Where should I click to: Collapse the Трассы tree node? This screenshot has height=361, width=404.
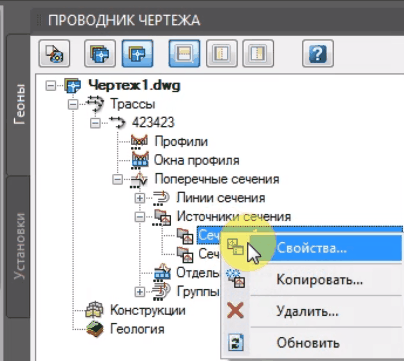[73, 105]
